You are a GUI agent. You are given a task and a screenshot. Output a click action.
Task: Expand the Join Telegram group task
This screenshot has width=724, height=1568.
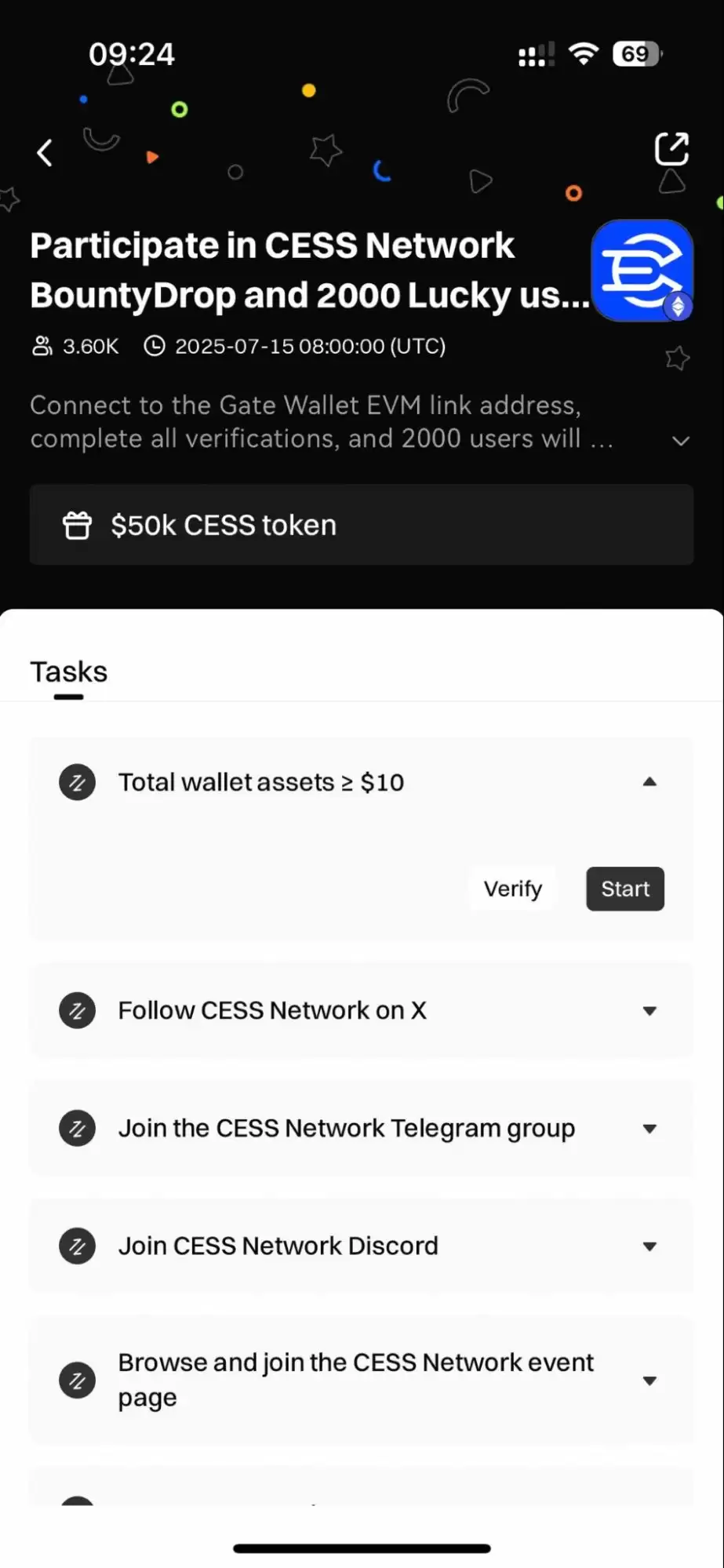click(x=649, y=1129)
